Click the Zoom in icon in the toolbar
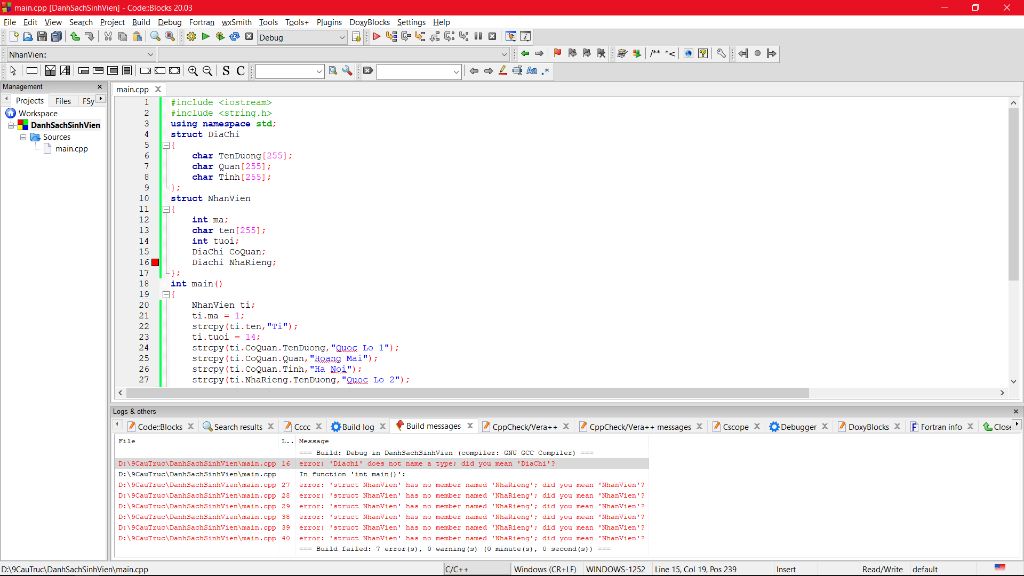Image resolution: width=1024 pixels, height=576 pixels. (193, 71)
